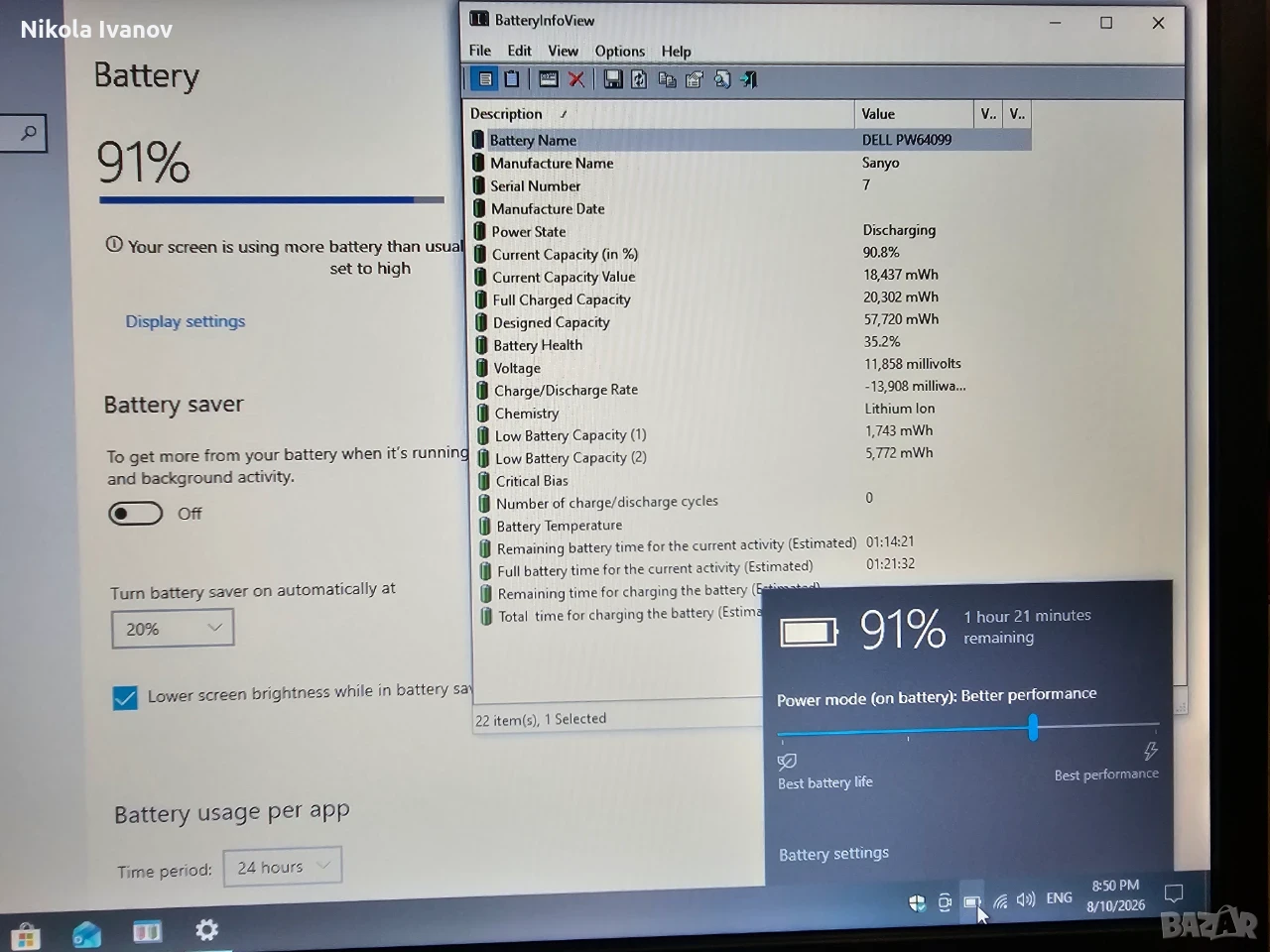Select the Designed Capacity row

753,322
